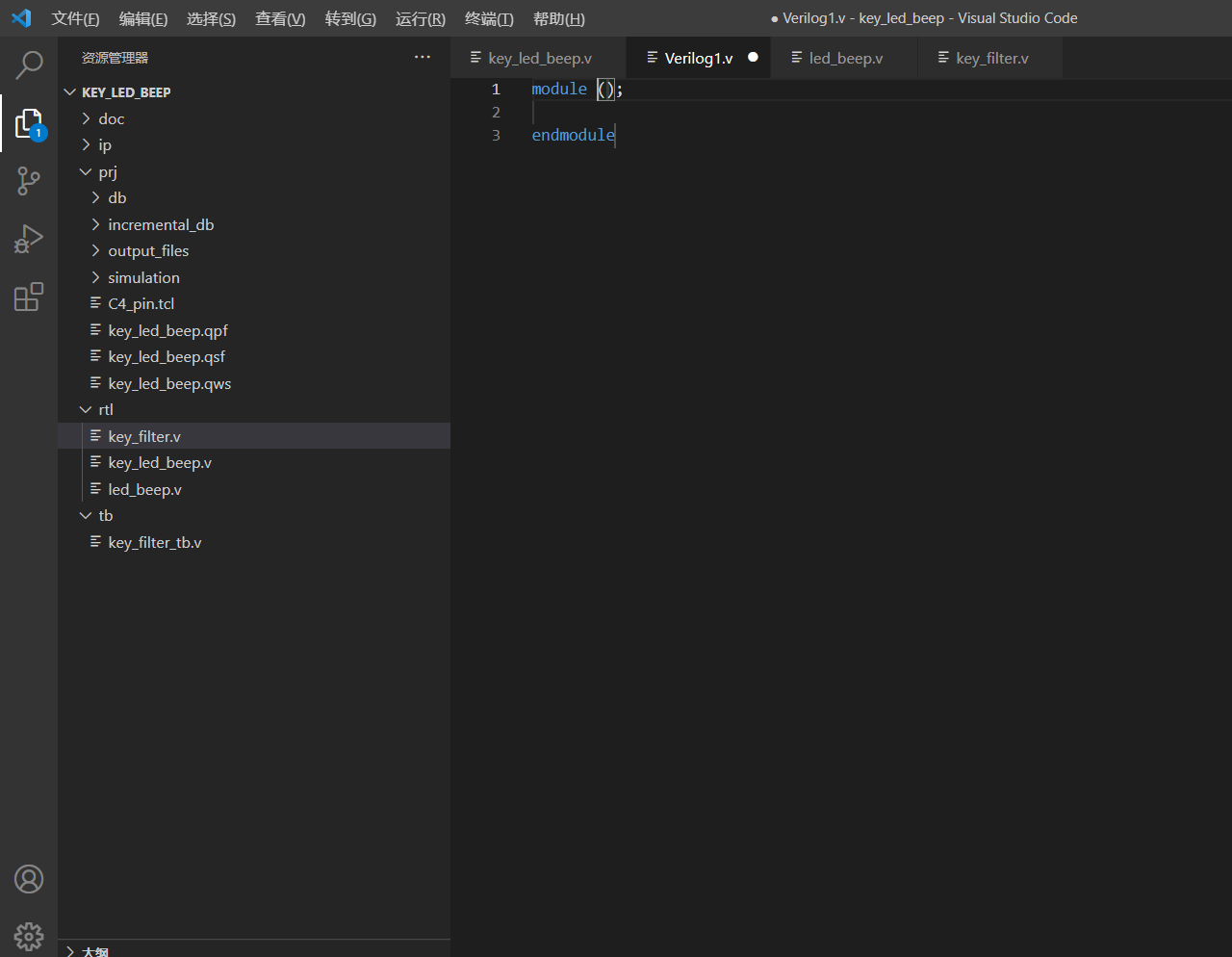Open Explorer panel more actions ellipsis

[x=423, y=58]
